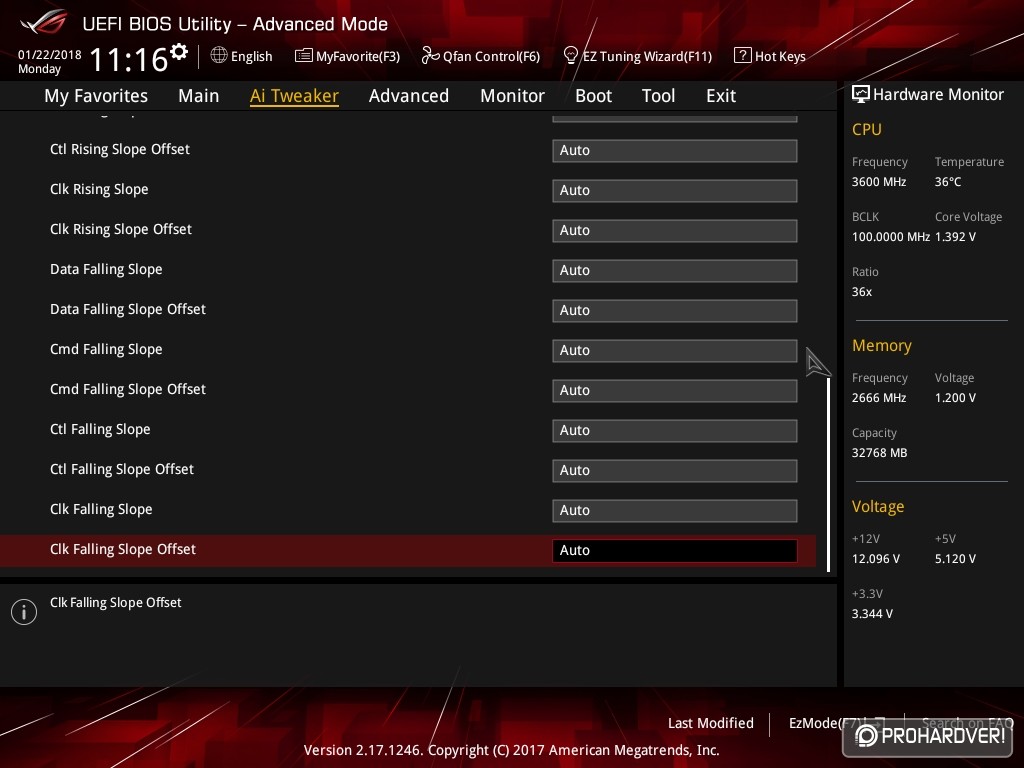Screen dimensions: 1024x768
Task: Select the Ctl Falling Slope Offset label
Action: [x=121, y=470]
